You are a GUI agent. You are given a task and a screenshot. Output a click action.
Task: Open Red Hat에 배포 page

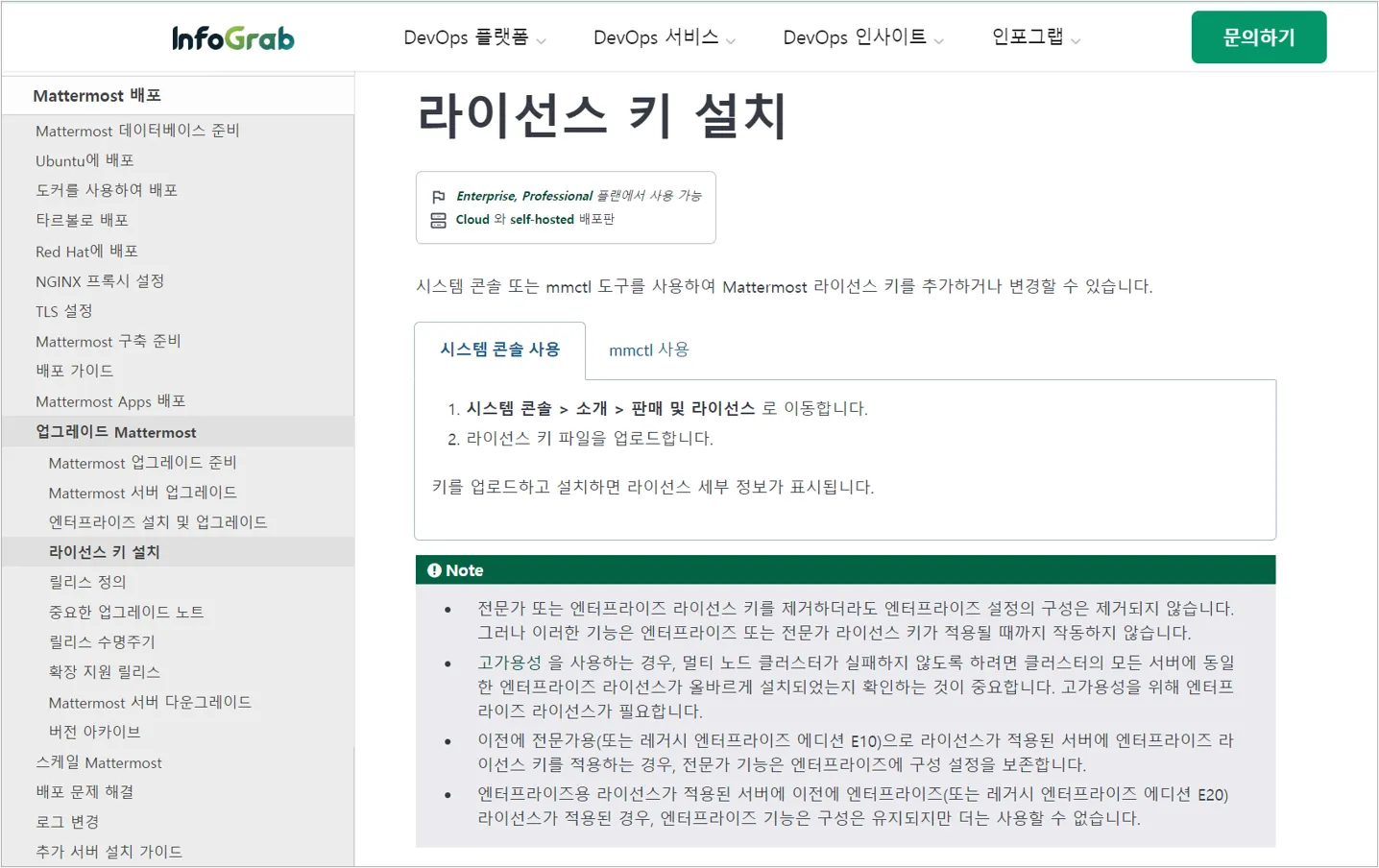coord(86,251)
